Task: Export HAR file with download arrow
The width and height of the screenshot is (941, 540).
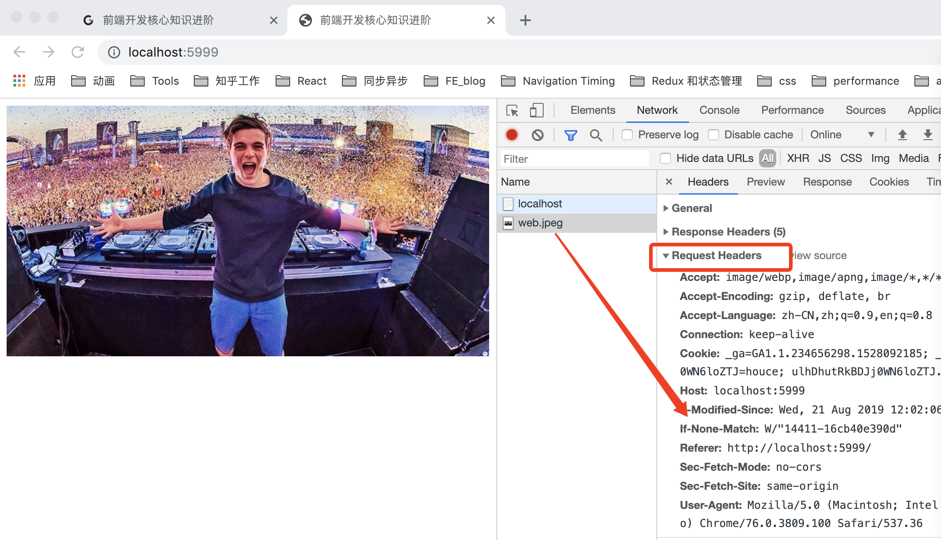Action: 928,134
